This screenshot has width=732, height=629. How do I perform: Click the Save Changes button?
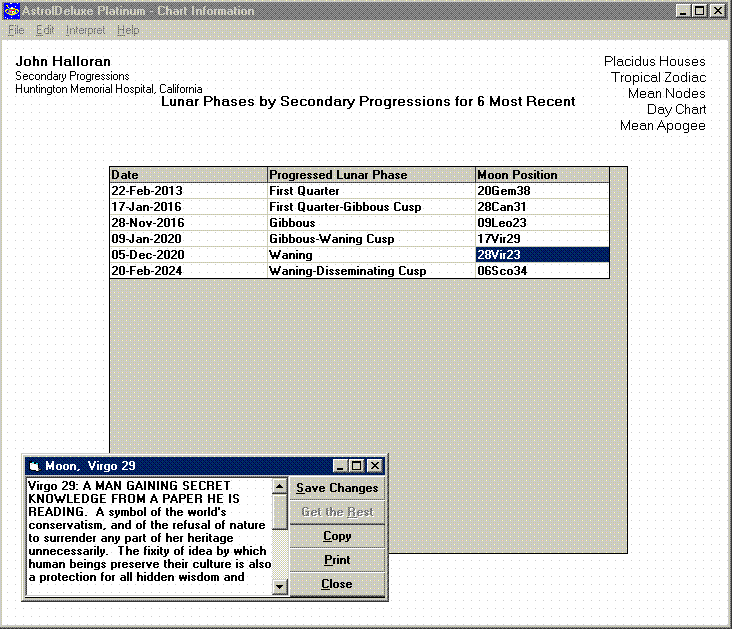click(337, 488)
